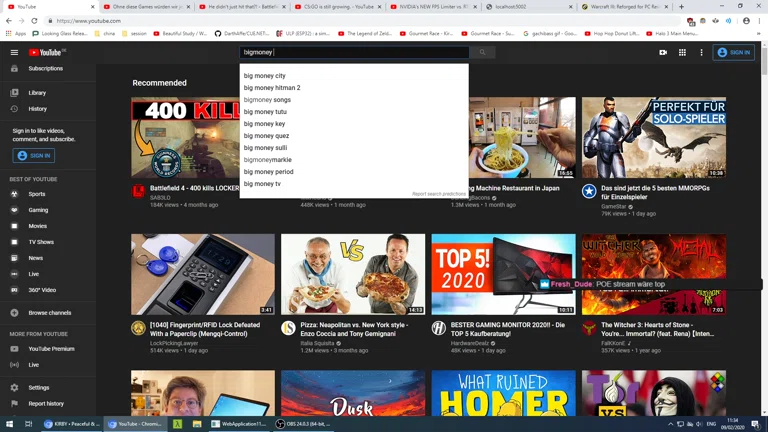Viewport: 768px width, 432px height.
Task: Open the Apps bookmark shortcut
Action: click(x=16, y=34)
